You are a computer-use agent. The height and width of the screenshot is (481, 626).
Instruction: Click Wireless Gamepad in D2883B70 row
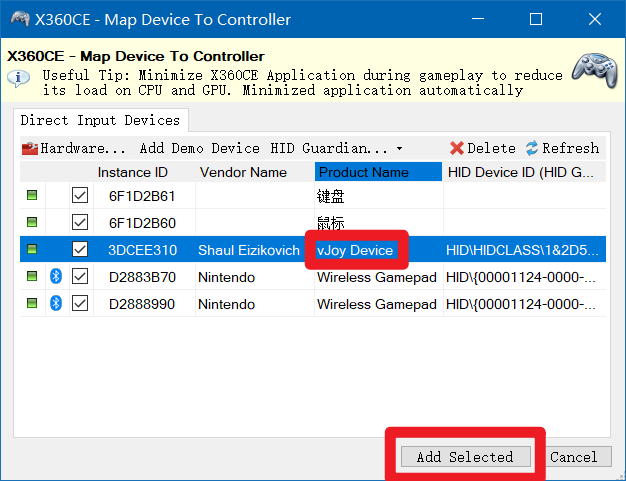coord(376,277)
